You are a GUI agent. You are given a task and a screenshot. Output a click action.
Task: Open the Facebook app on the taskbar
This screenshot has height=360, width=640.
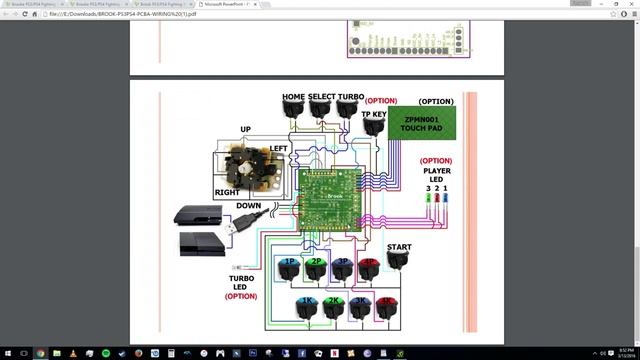pos(302,353)
